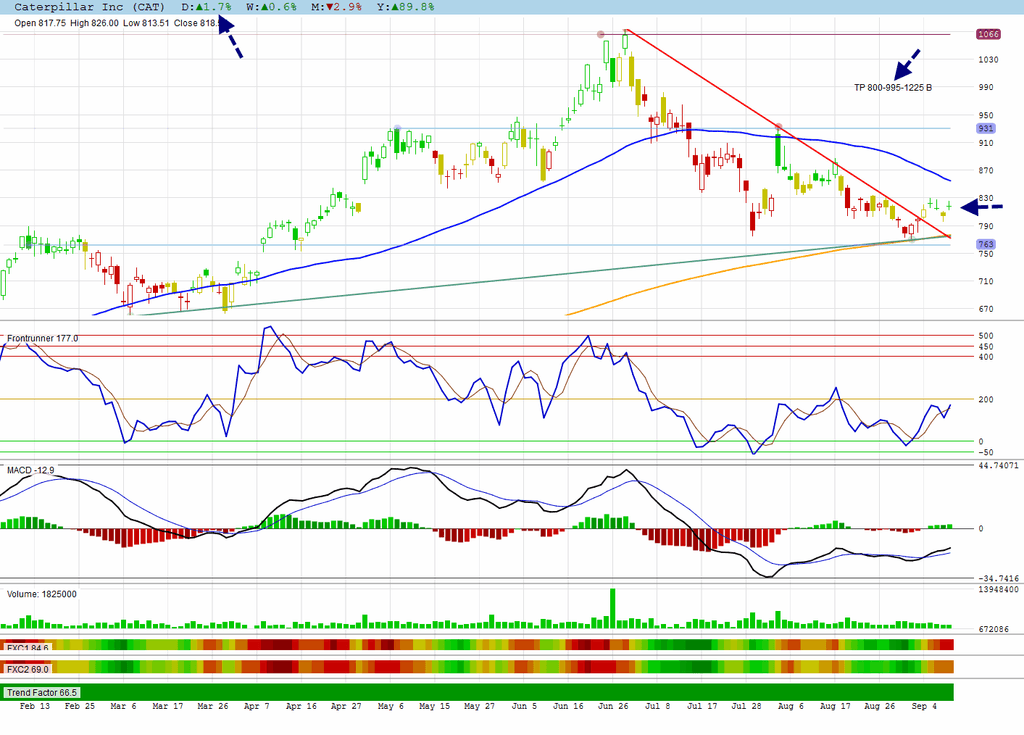Select the FXC2 69.0 heatmap label
Viewport: 1024px width, 735px height.
[27, 669]
